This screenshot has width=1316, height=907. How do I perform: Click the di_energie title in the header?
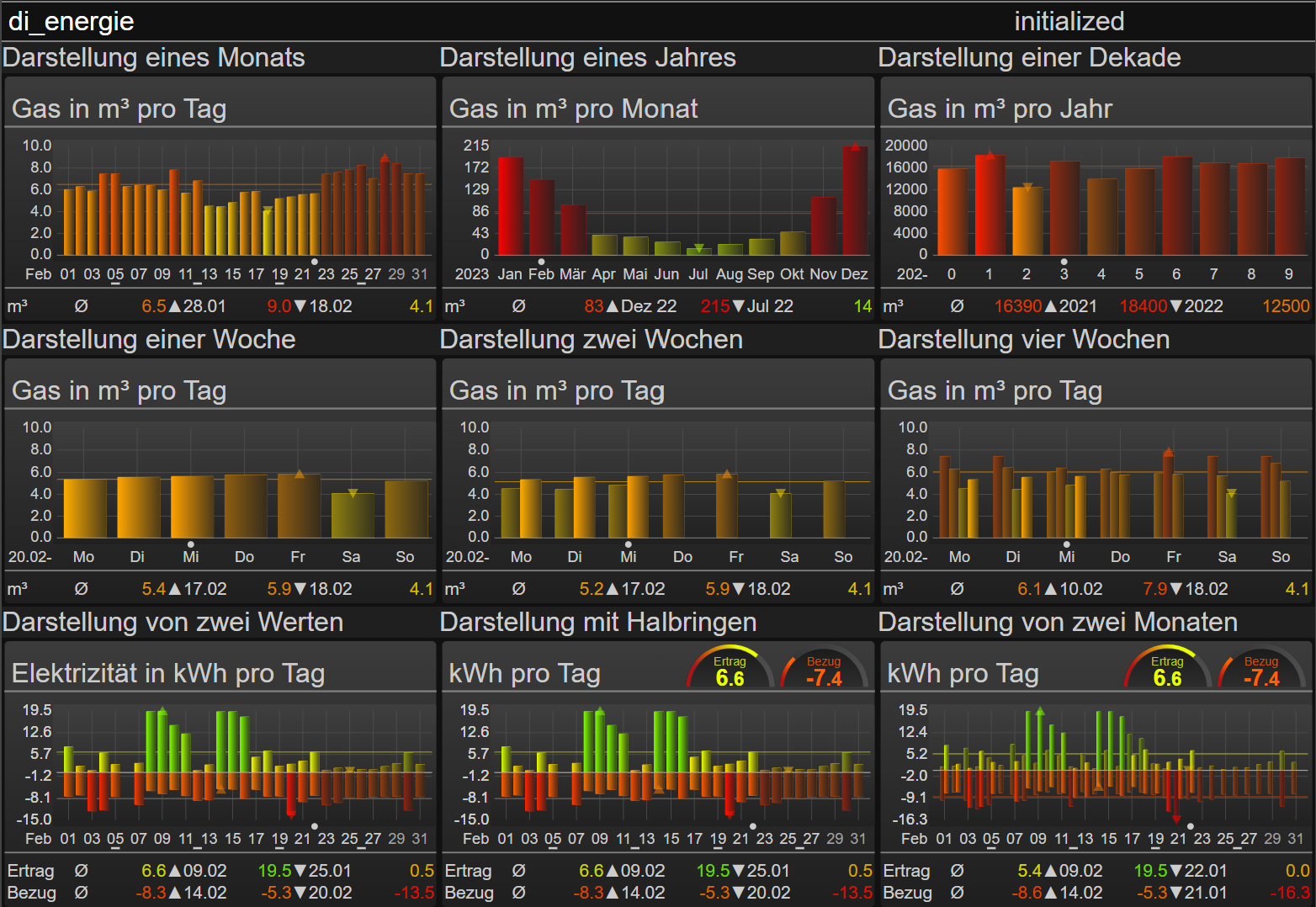72,21
